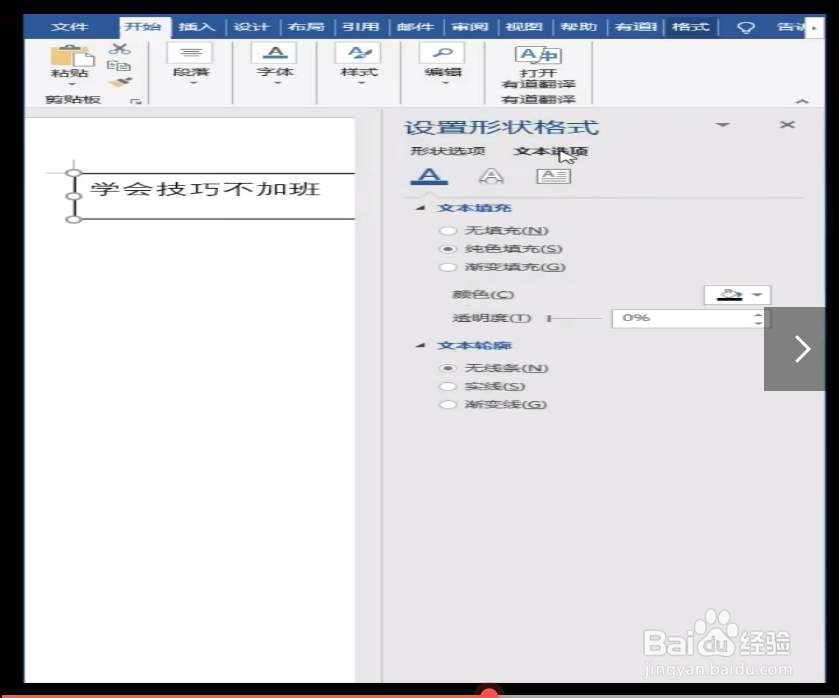Open the Editing (编辑) group icon
Screen dimensions: 839x698
click(x=443, y=53)
